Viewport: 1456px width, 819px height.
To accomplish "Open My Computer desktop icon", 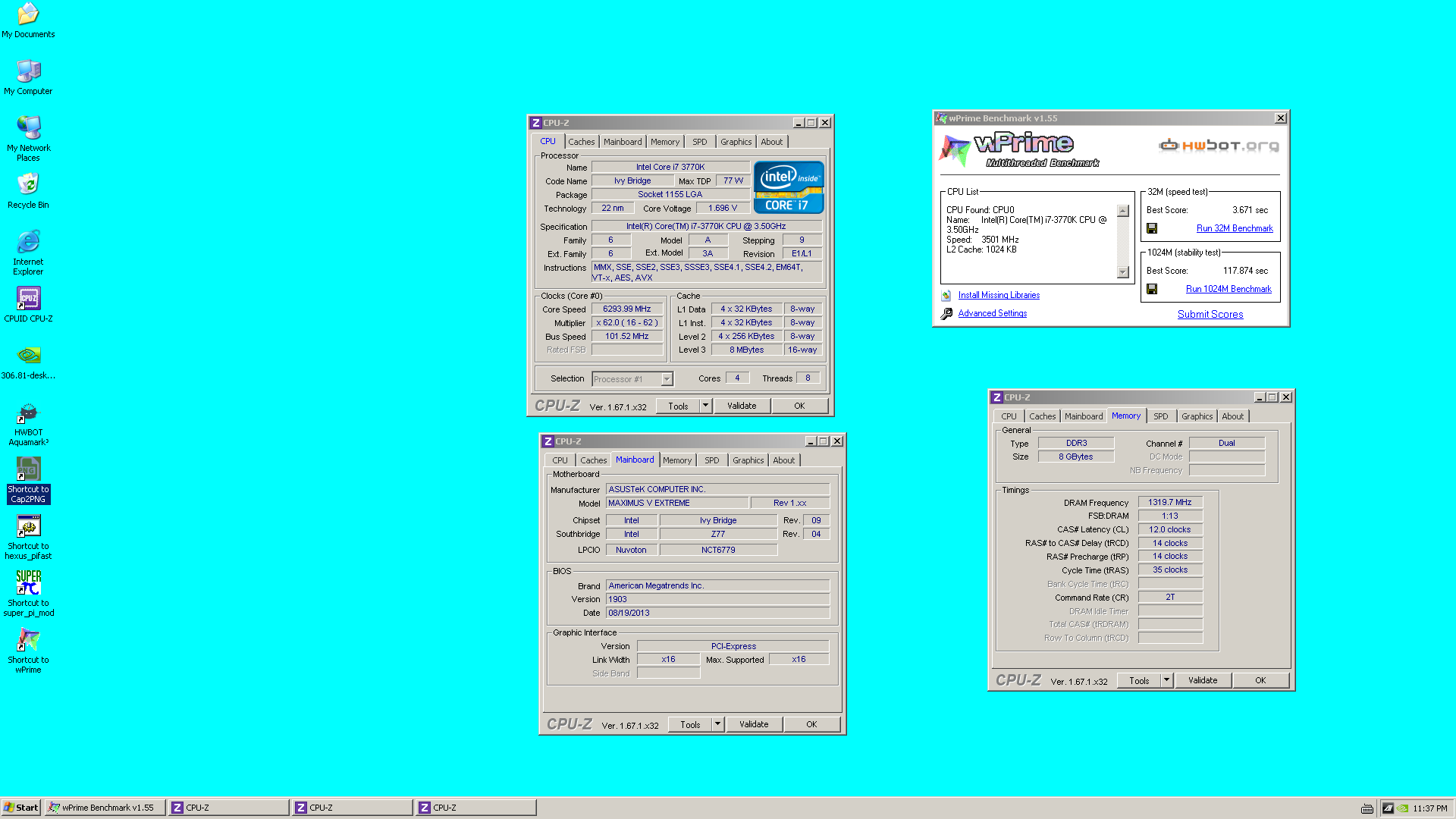I will 28,77.
